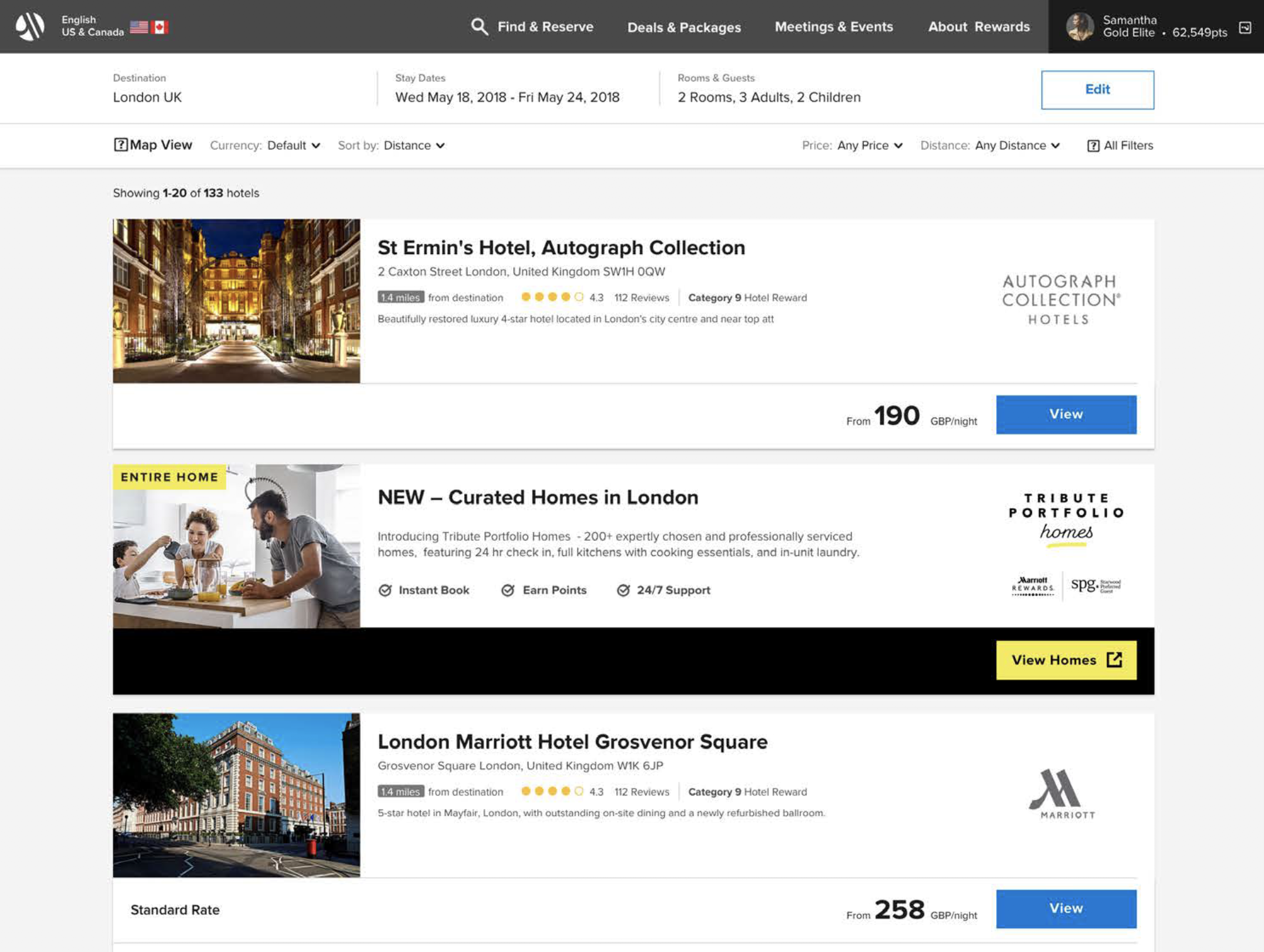Click View for Grosvenor Square hotel
1264x952 pixels.
1066,909
